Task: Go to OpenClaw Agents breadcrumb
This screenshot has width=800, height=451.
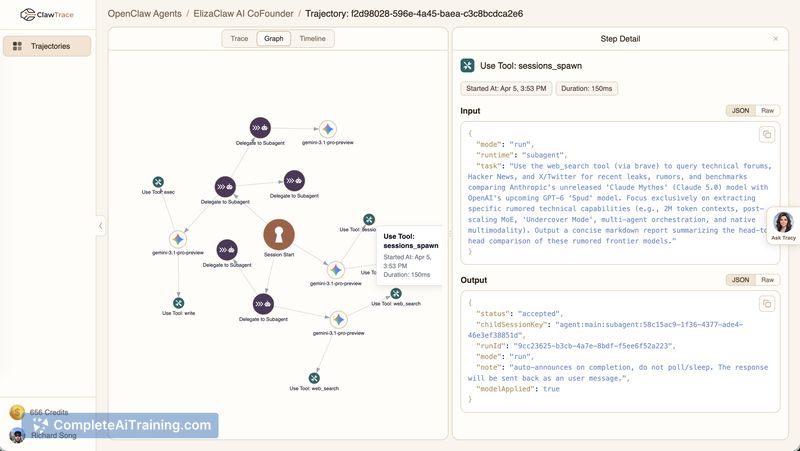Action: [x=144, y=14]
